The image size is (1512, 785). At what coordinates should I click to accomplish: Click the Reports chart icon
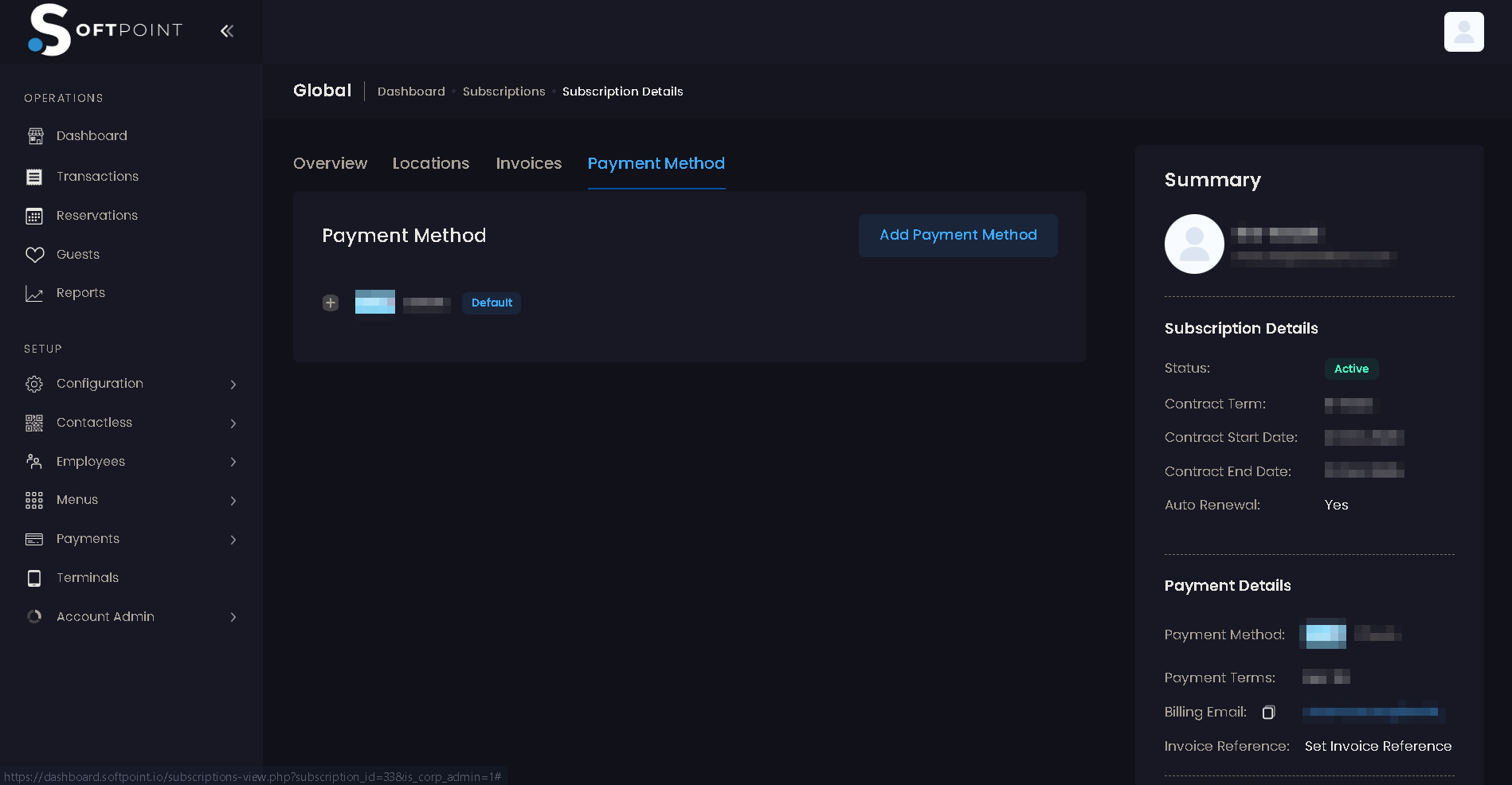click(34, 294)
